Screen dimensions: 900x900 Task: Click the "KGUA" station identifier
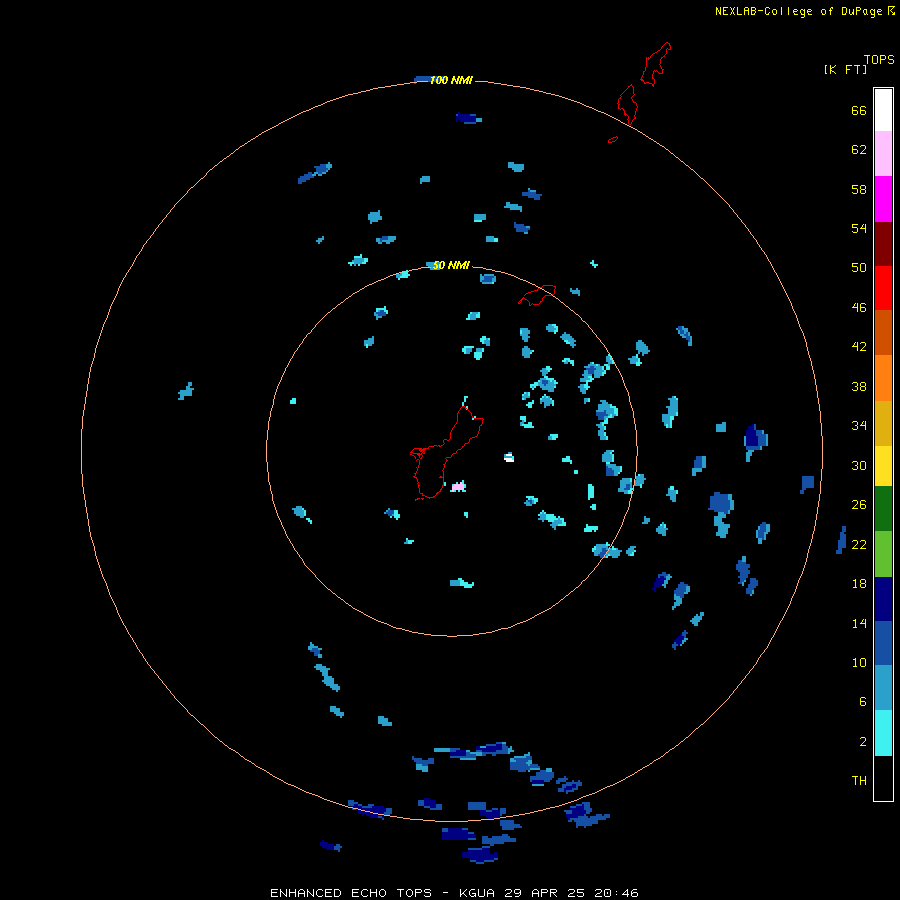click(x=478, y=893)
